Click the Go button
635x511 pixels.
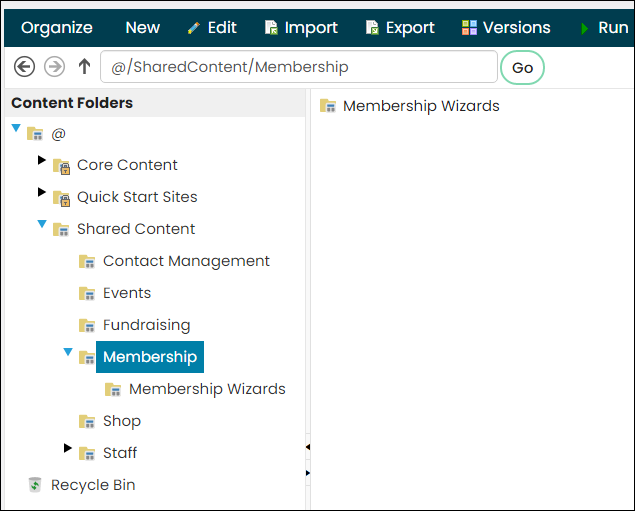(522, 68)
